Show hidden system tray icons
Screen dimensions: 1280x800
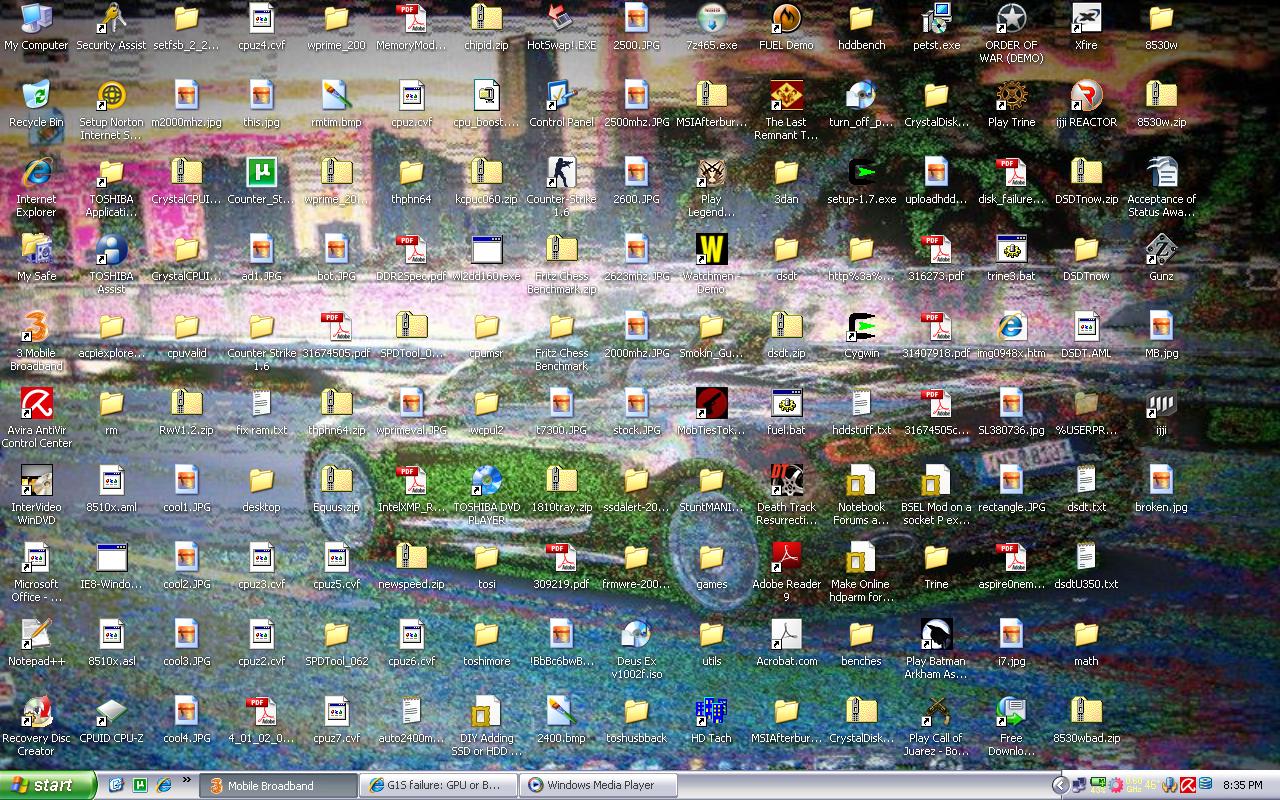pyautogui.click(x=1060, y=785)
